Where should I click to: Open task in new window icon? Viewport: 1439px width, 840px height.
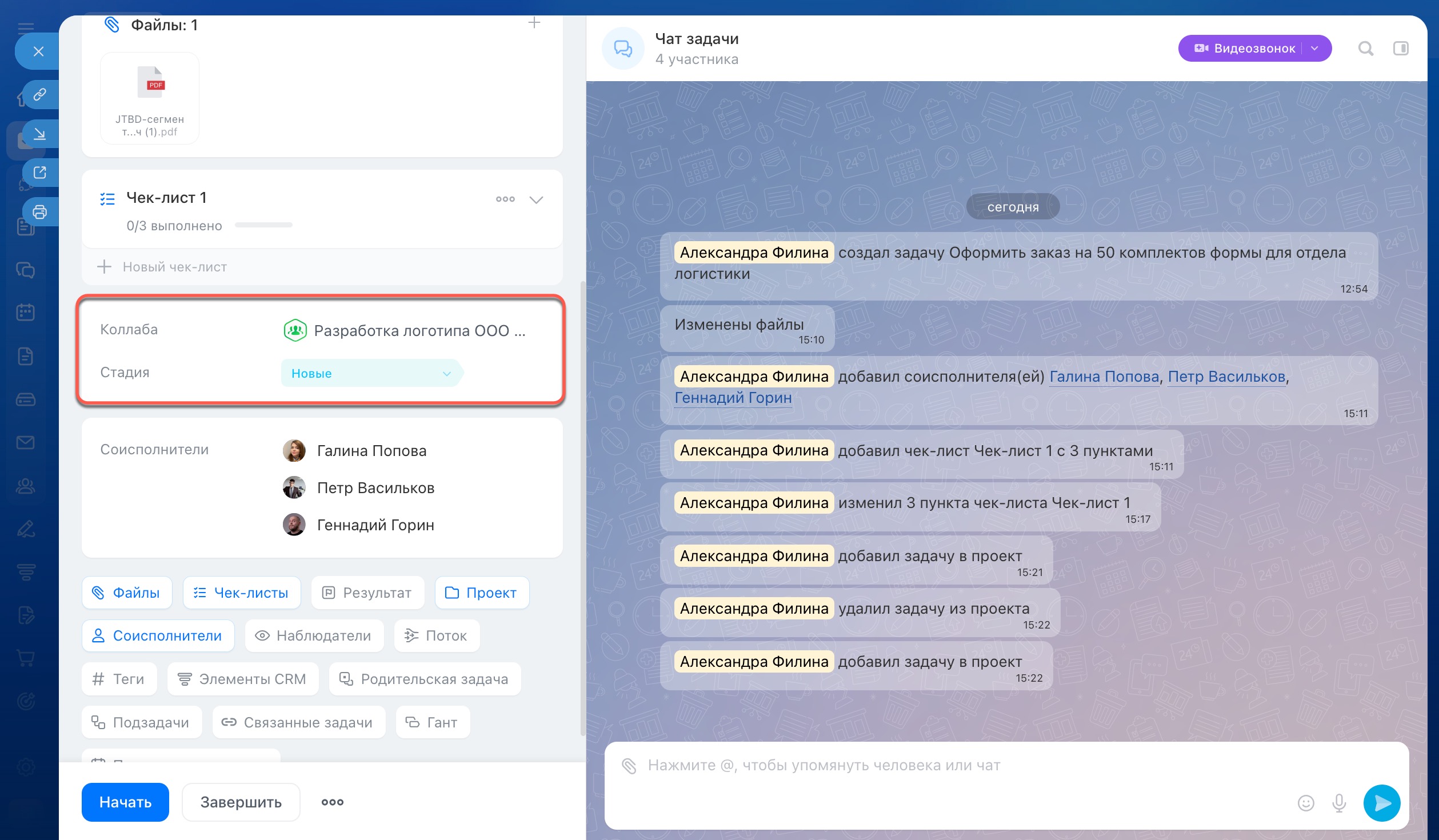click(x=39, y=172)
